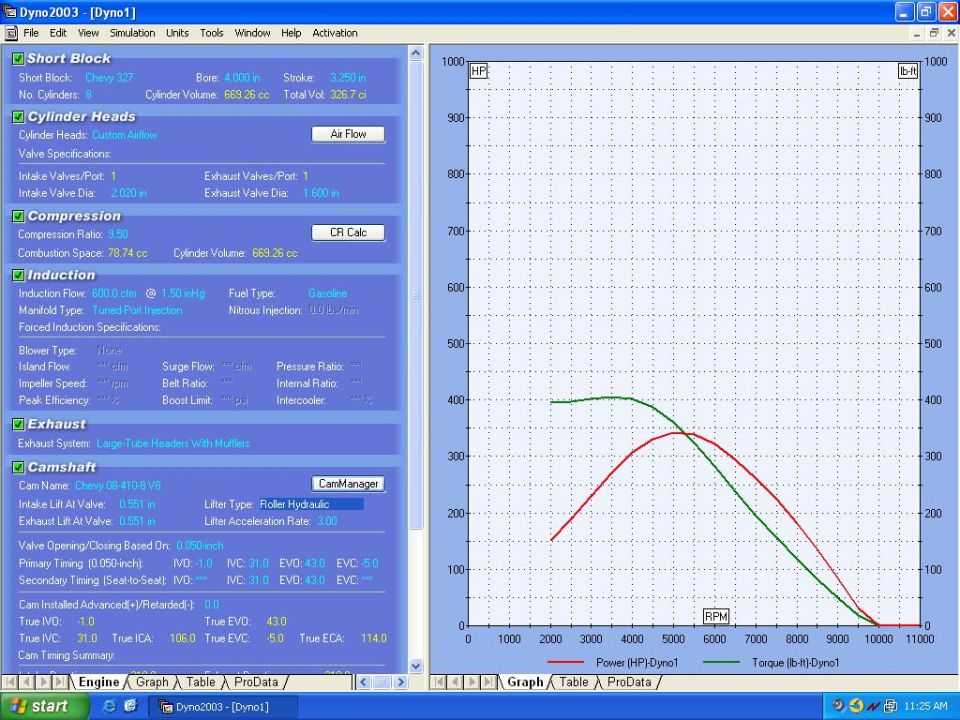Change Tuned-Port Injection manifold type
The width and height of the screenshot is (960, 720).
137,310
